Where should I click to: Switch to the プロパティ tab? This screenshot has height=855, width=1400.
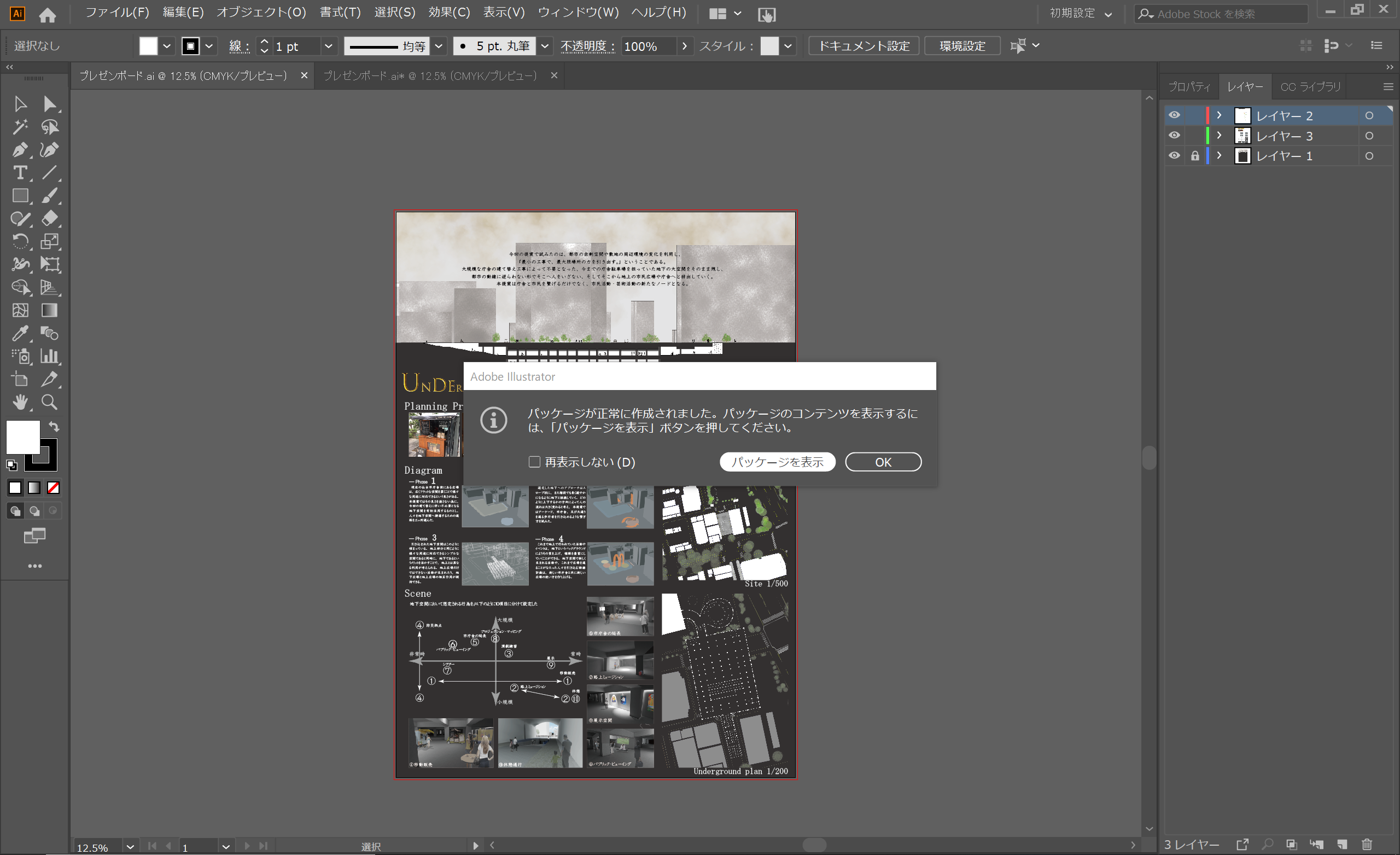coord(1189,86)
